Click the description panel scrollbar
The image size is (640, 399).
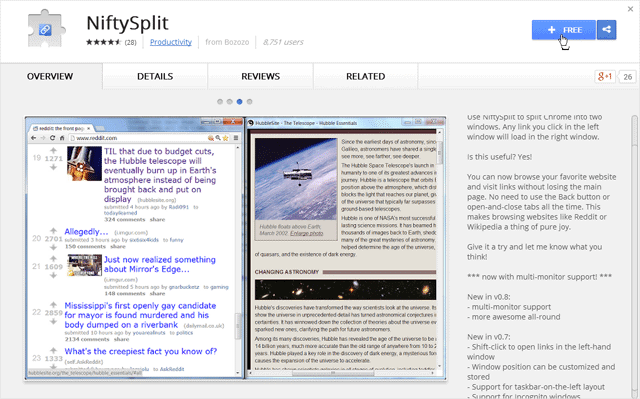click(x=635, y=257)
